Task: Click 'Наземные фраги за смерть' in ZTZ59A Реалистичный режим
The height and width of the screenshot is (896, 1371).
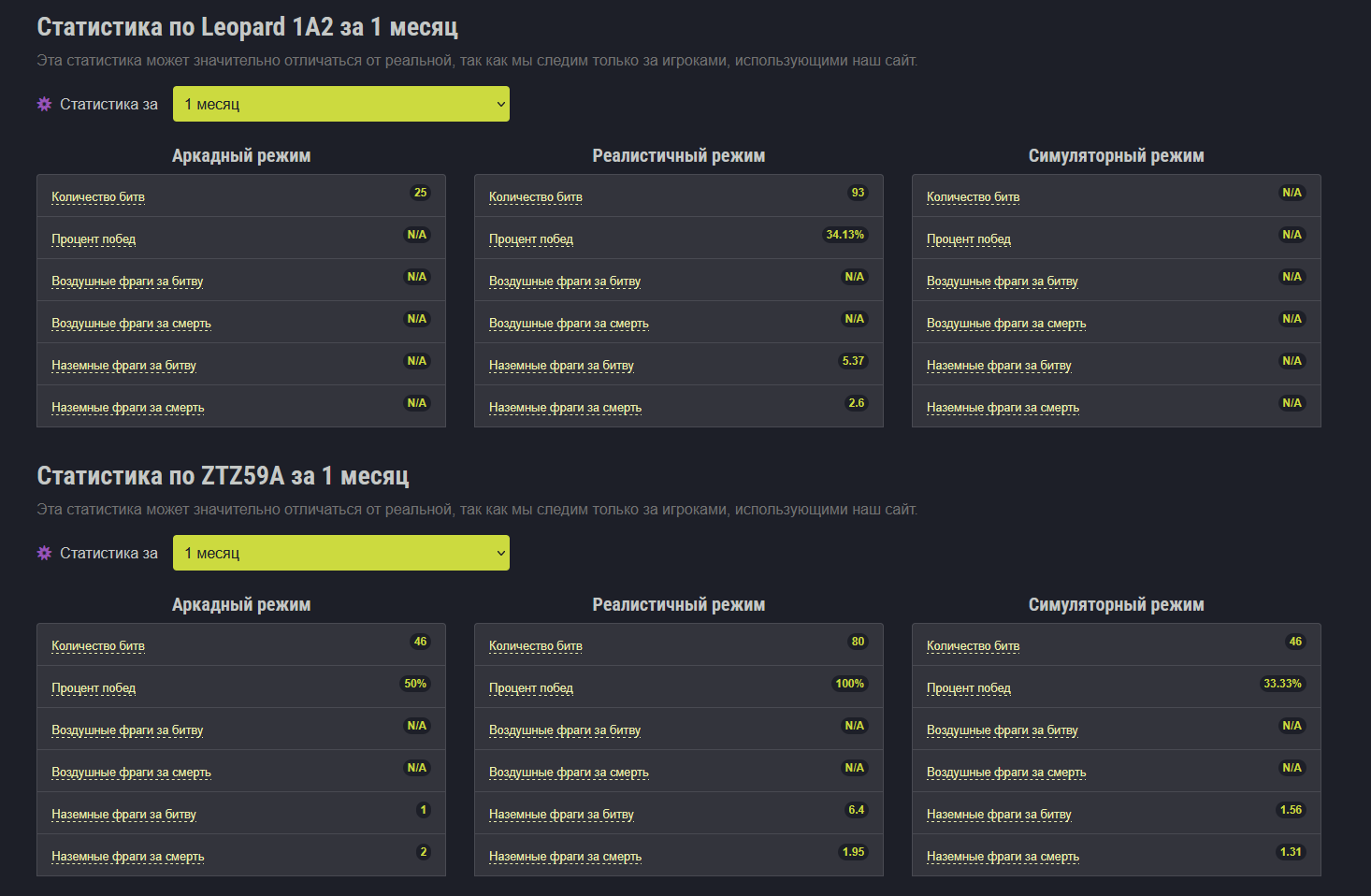Action: coord(566,856)
